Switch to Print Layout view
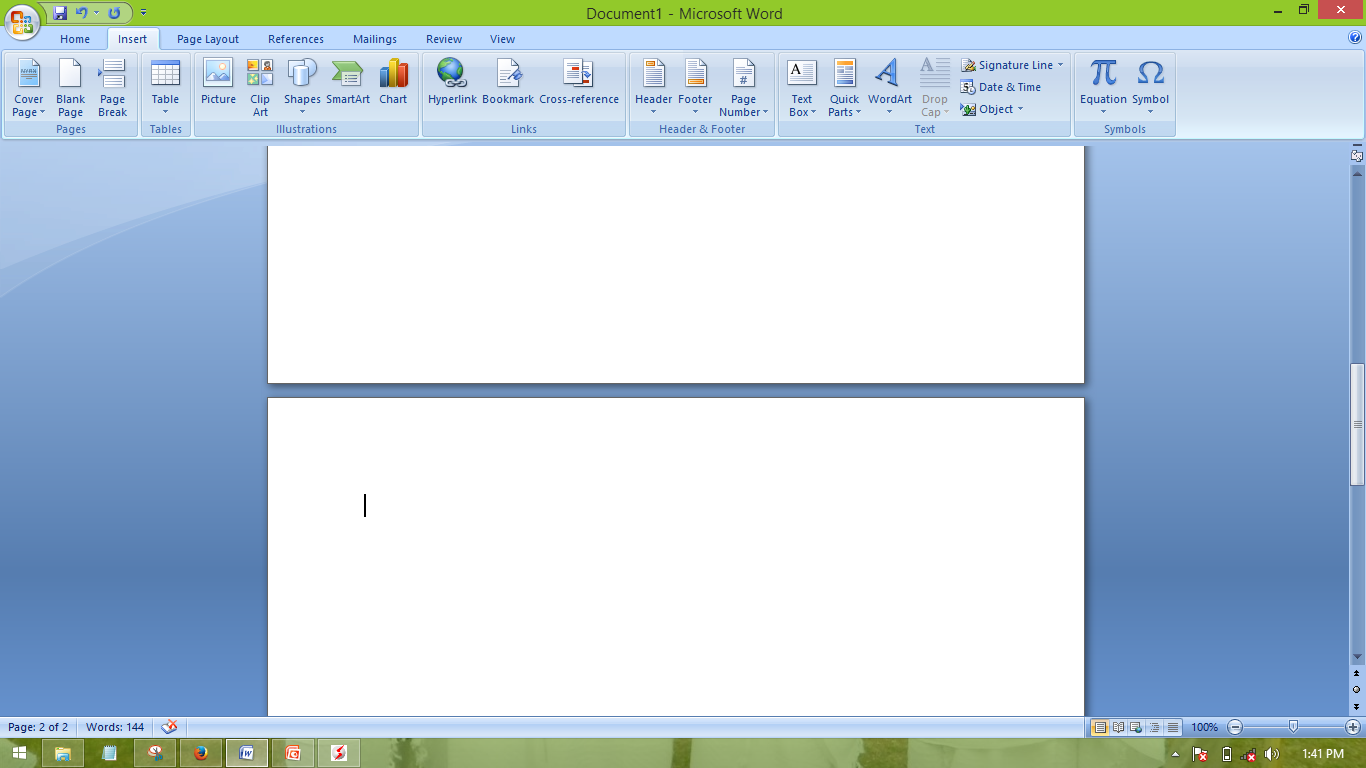Viewport: 1366px width, 768px height. pyautogui.click(x=1100, y=727)
